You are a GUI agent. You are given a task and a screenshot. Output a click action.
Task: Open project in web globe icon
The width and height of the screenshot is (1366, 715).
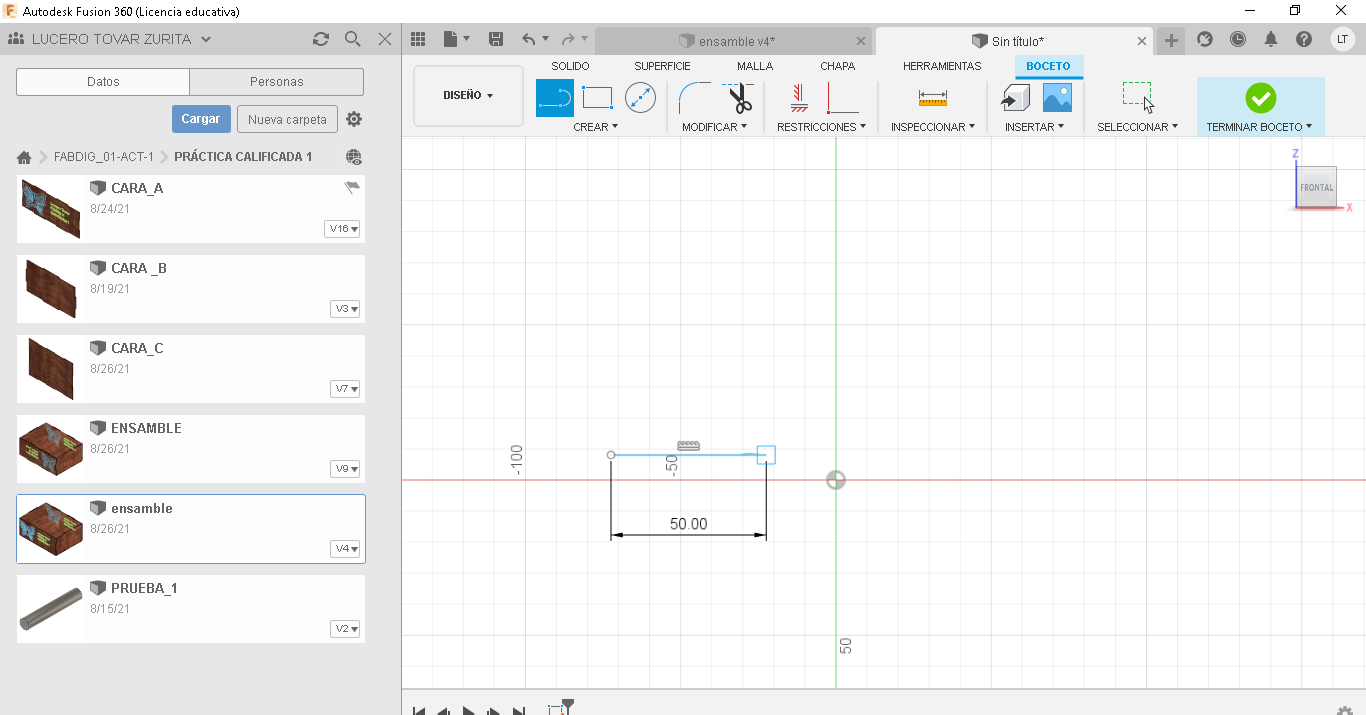pyautogui.click(x=353, y=157)
